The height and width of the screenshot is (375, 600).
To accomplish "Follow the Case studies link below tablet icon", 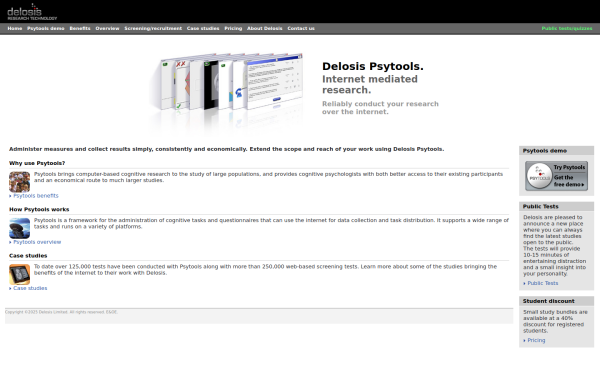I will [x=30, y=288].
